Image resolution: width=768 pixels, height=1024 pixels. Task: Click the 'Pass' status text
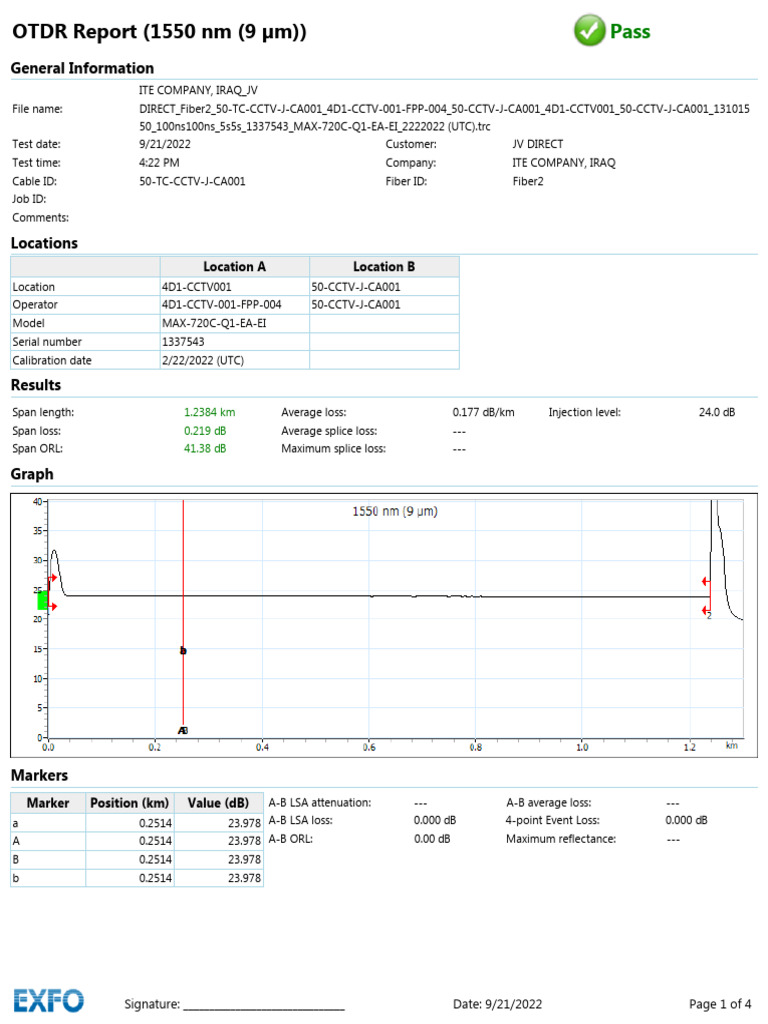[630, 31]
